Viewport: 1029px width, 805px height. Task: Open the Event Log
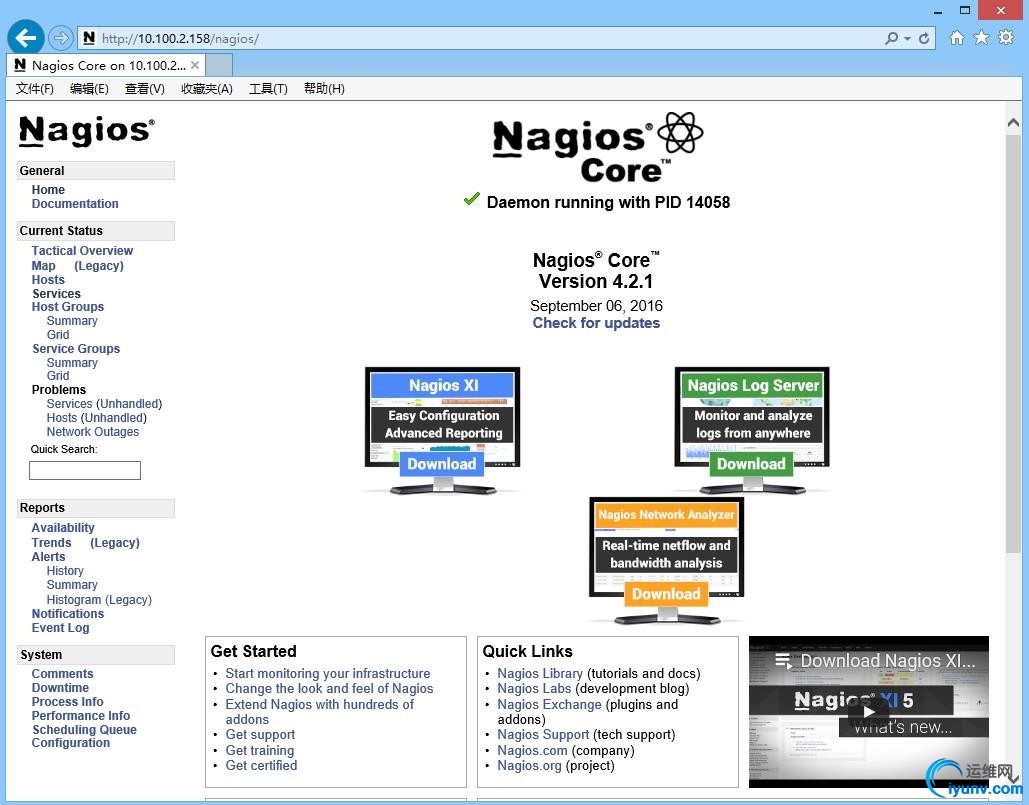[60, 628]
